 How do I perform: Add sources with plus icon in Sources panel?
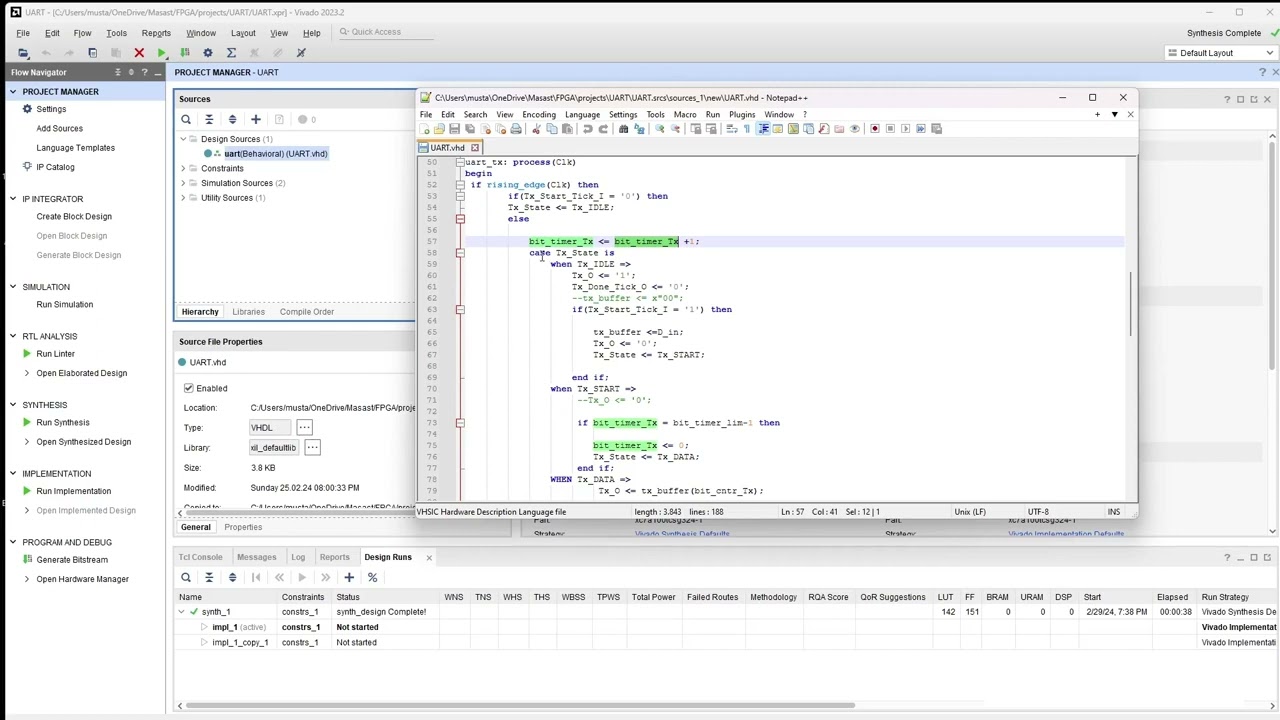(x=255, y=119)
